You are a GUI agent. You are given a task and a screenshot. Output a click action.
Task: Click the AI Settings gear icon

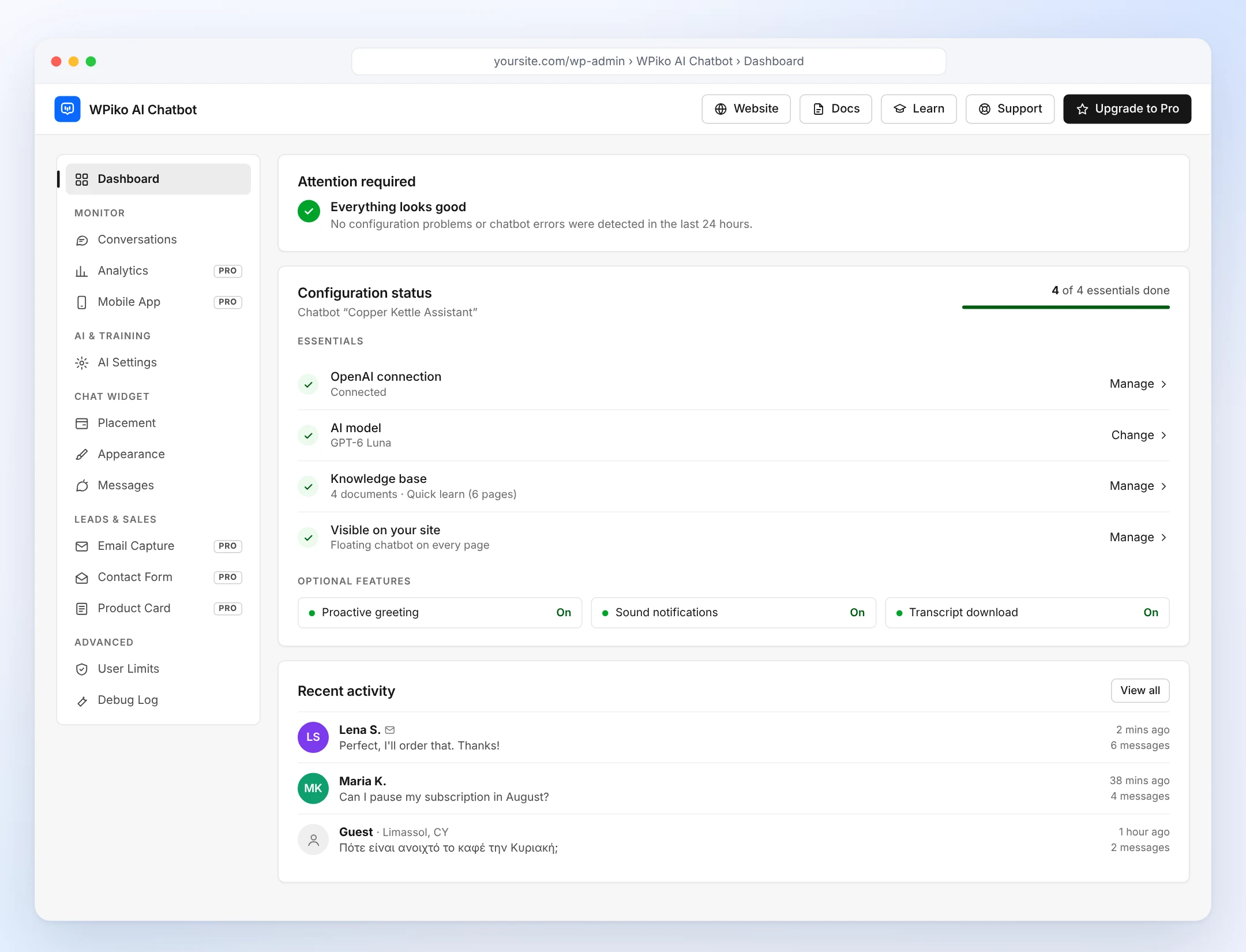[x=82, y=363]
